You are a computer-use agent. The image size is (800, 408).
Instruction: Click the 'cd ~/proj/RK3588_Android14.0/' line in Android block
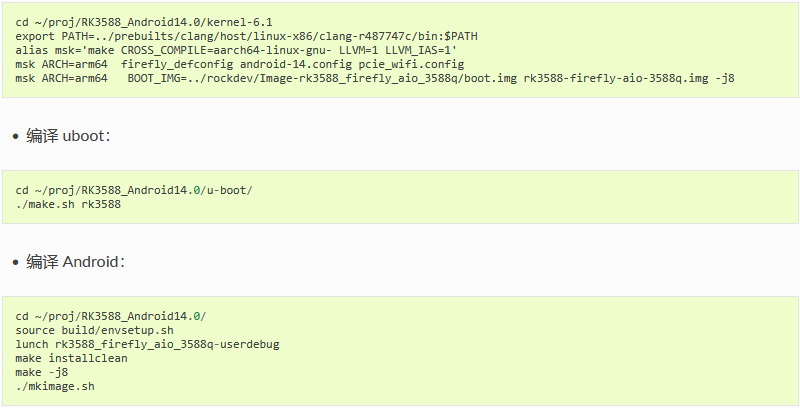click(x=111, y=317)
